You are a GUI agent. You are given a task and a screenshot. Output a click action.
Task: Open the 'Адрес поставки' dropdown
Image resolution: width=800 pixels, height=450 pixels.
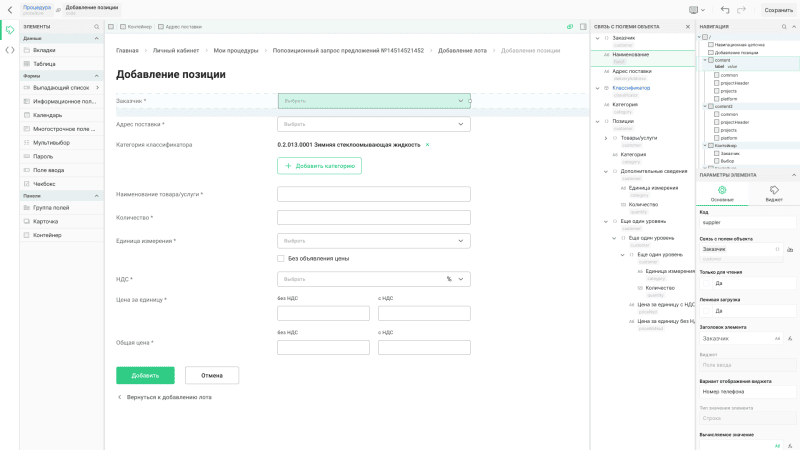pos(373,124)
